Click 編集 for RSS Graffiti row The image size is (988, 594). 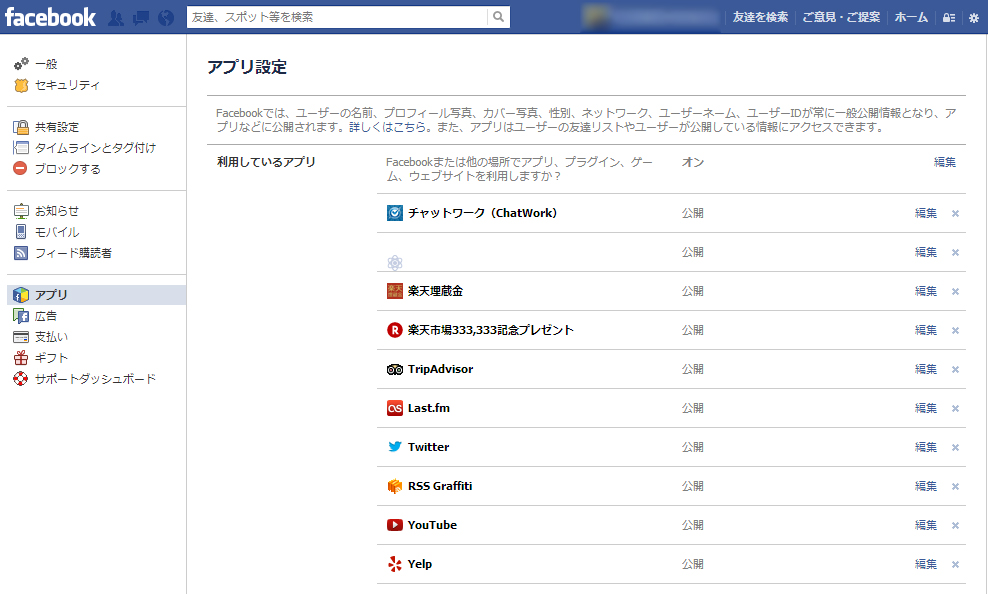coord(926,487)
